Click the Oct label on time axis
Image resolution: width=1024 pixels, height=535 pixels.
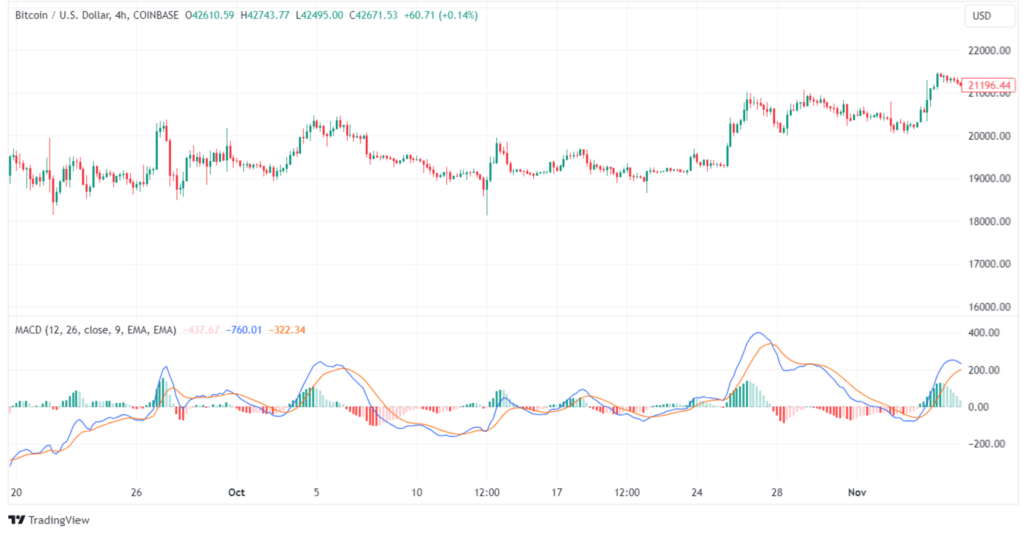pos(236,492)
